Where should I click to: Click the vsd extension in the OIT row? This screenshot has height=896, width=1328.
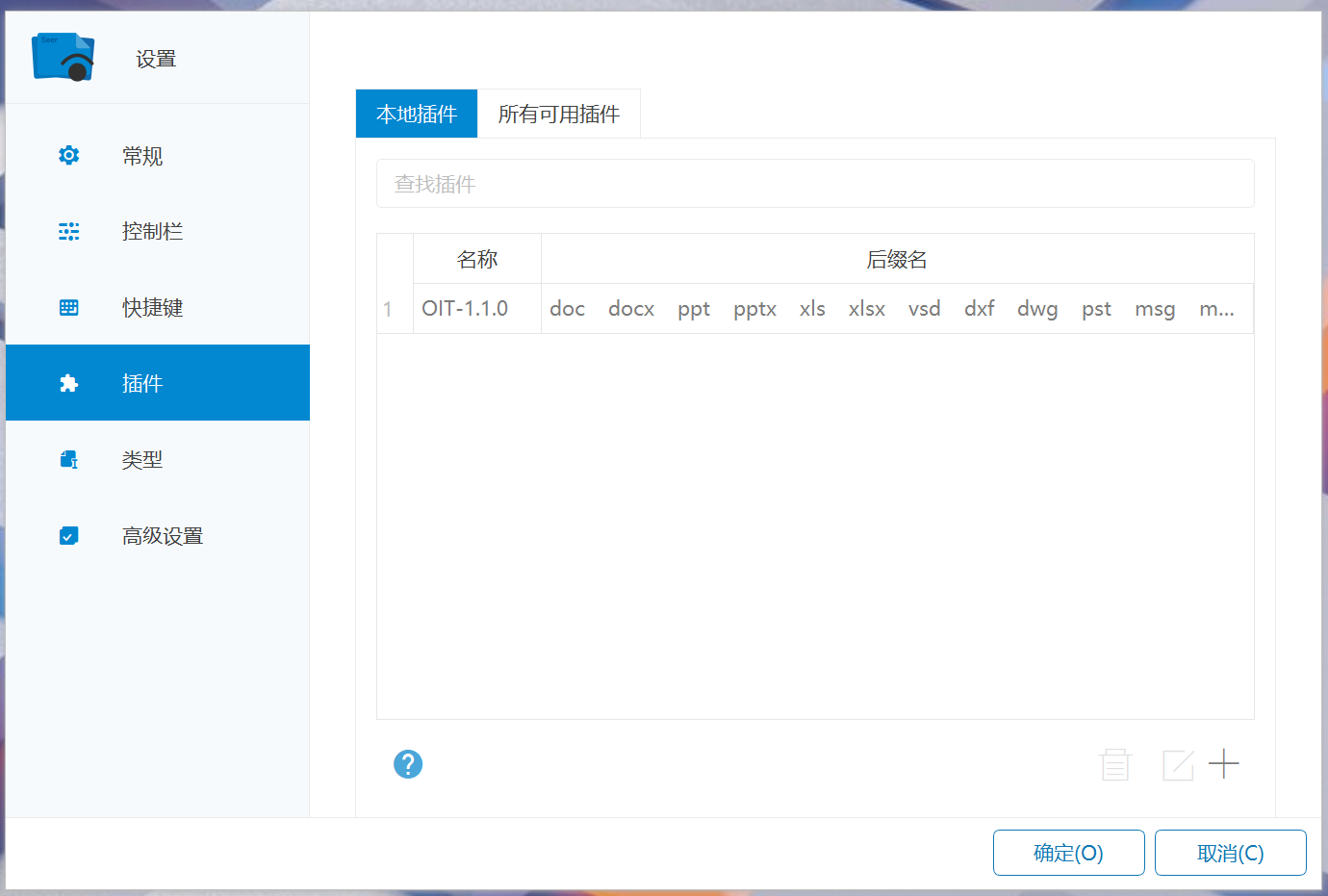pyautogui.click(x=925, y=309)
